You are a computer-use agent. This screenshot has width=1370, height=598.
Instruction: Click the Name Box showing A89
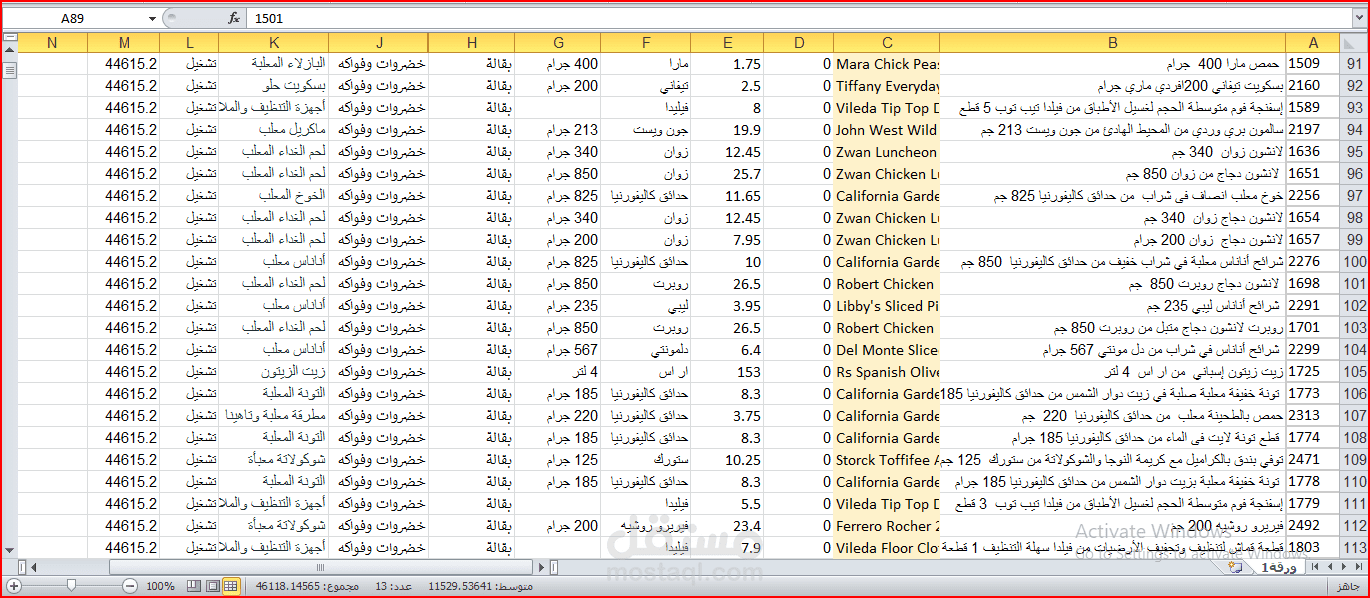click(x=73, y=18)
